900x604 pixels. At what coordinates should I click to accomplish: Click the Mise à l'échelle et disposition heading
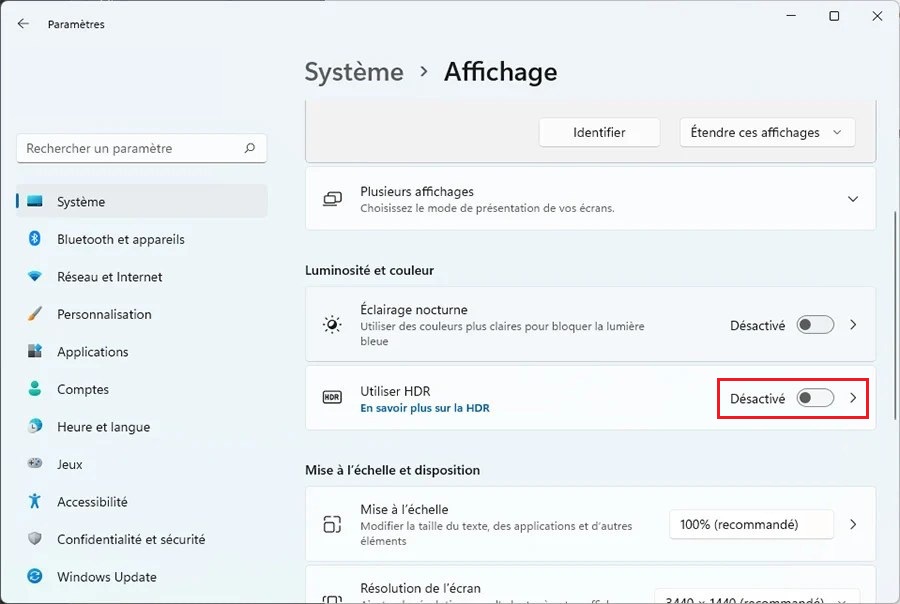(393, 470)
